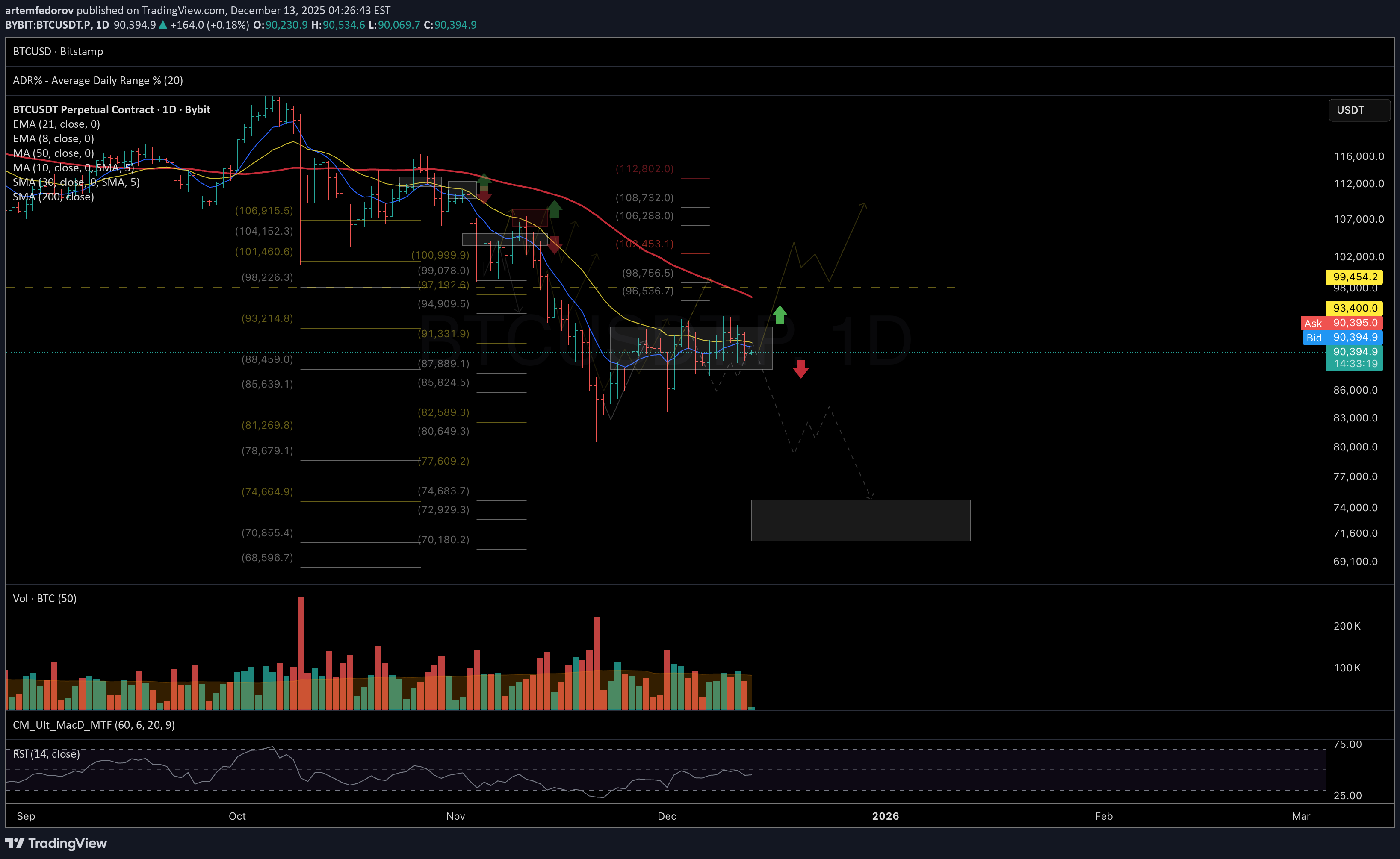Click the red Ask price tag
The image size is (1400, 859).
coord(1312,323)
